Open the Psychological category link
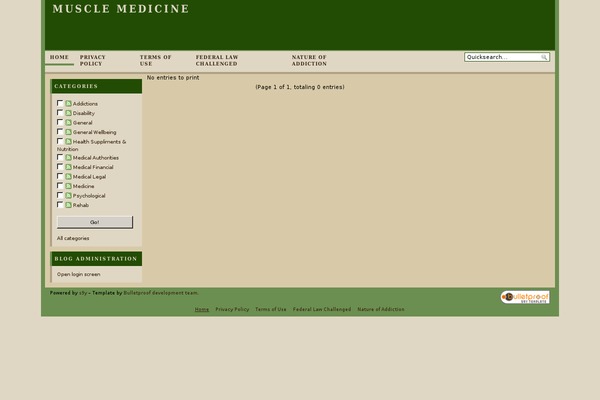This screenshot has height=400, width=600. coord(89,196)
